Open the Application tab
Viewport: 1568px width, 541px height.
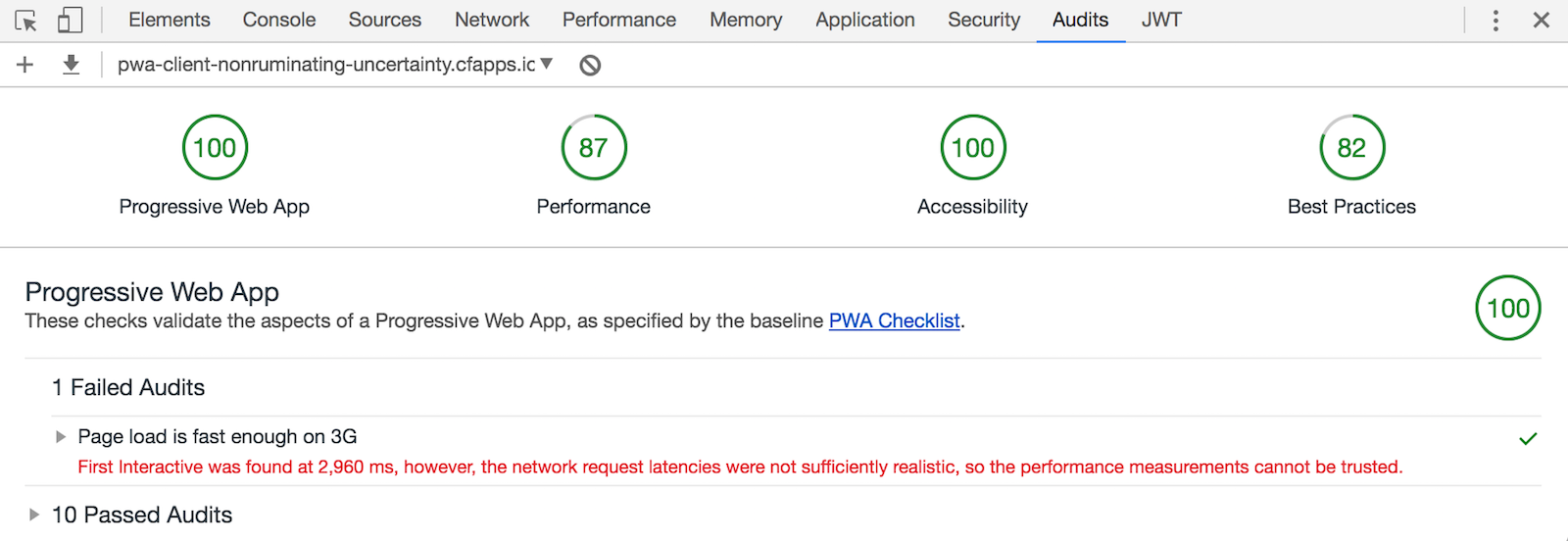[865, 21]
